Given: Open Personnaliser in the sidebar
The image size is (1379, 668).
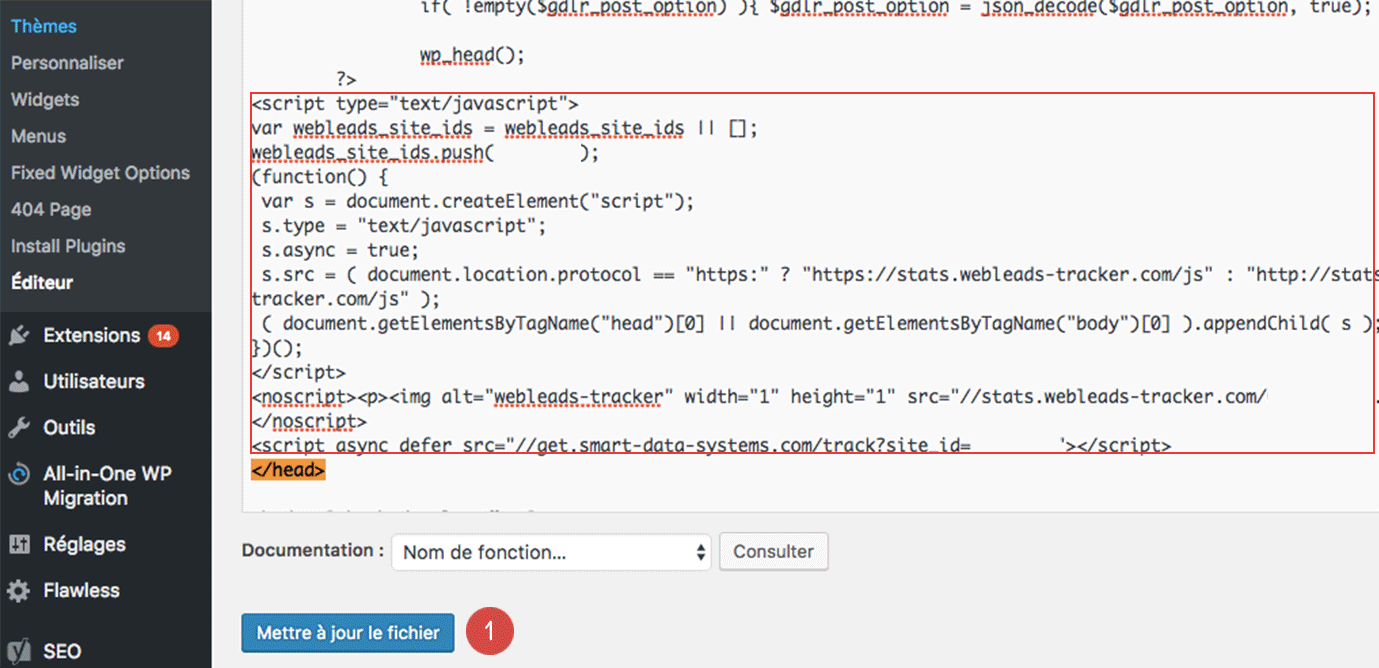Looking at the screenshot, I should [67, 63].
